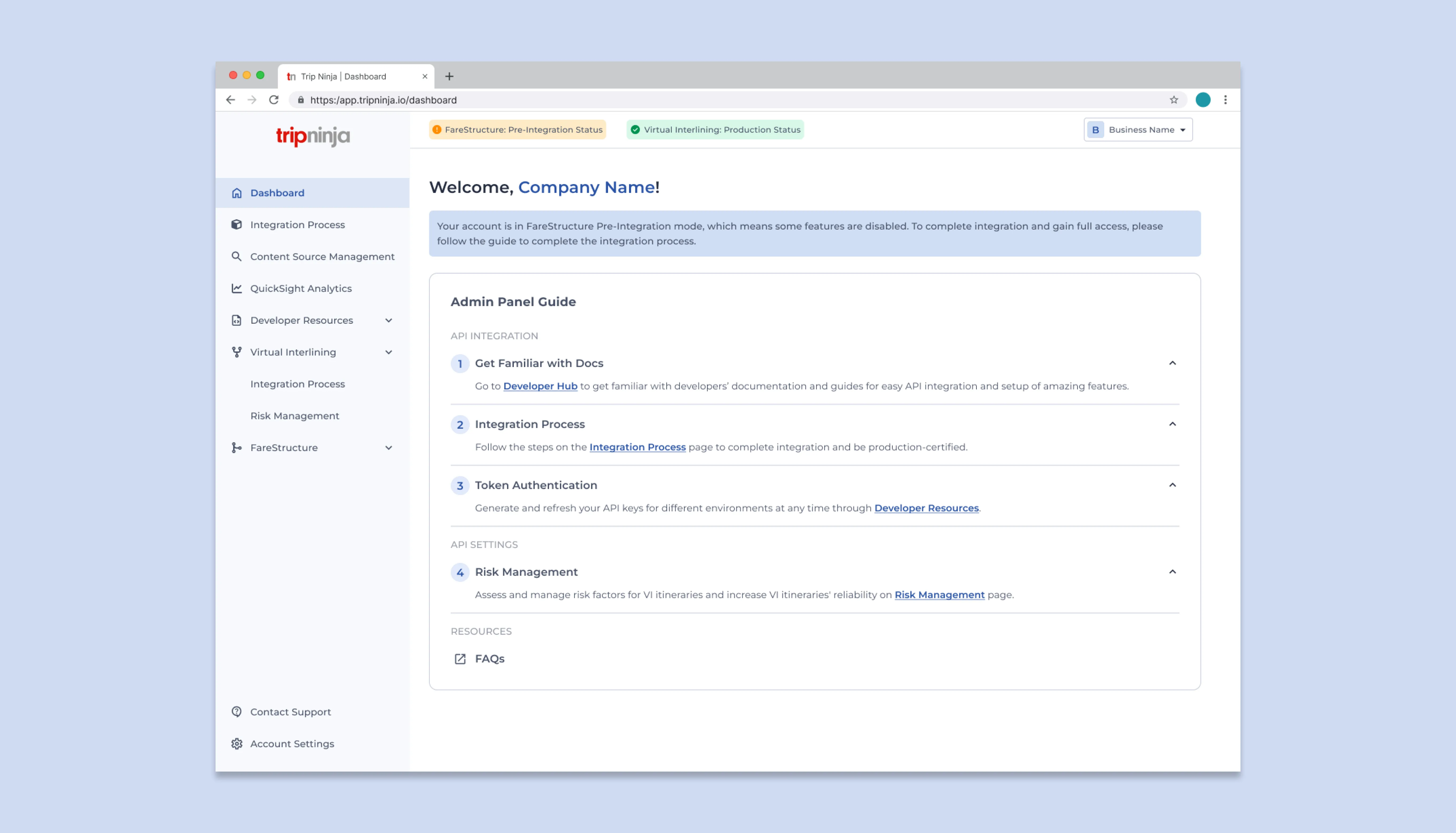Image resolution: width=1456 pixels, height=833 pixels.
Task: Collapse the Risk Management guide step
Action: coord(1172,572)
